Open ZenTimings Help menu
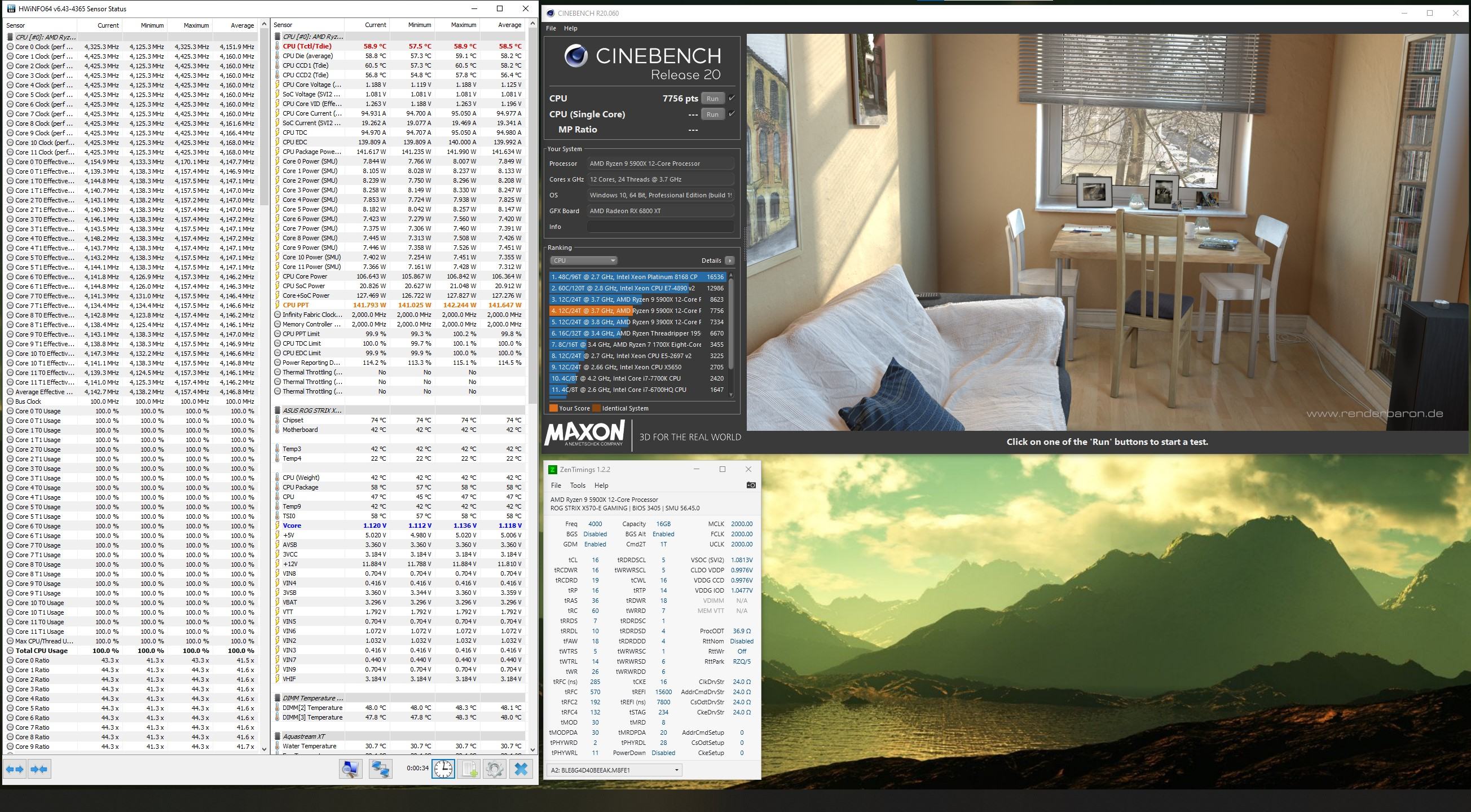Viewport: 1471px width, 812px height. (x=601, y=486)
